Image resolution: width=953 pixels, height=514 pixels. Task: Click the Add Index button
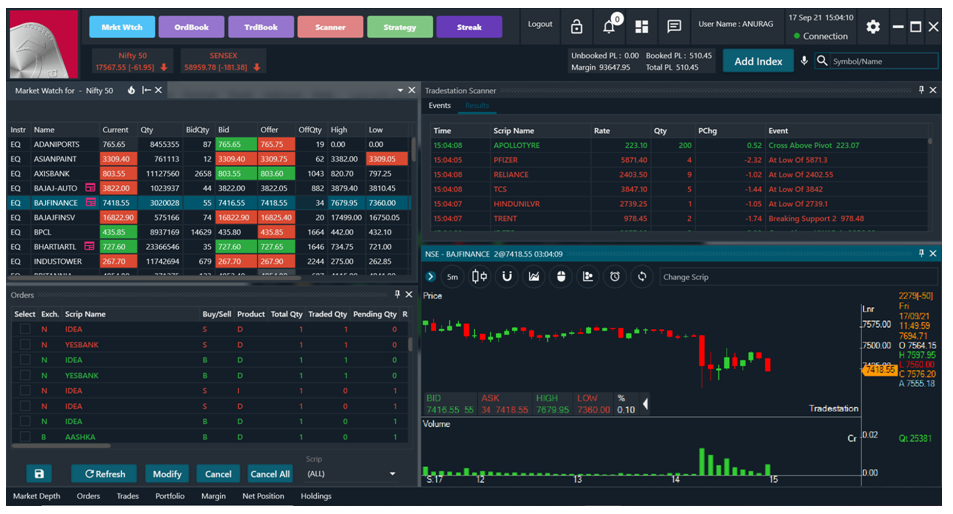click(758, 61)
